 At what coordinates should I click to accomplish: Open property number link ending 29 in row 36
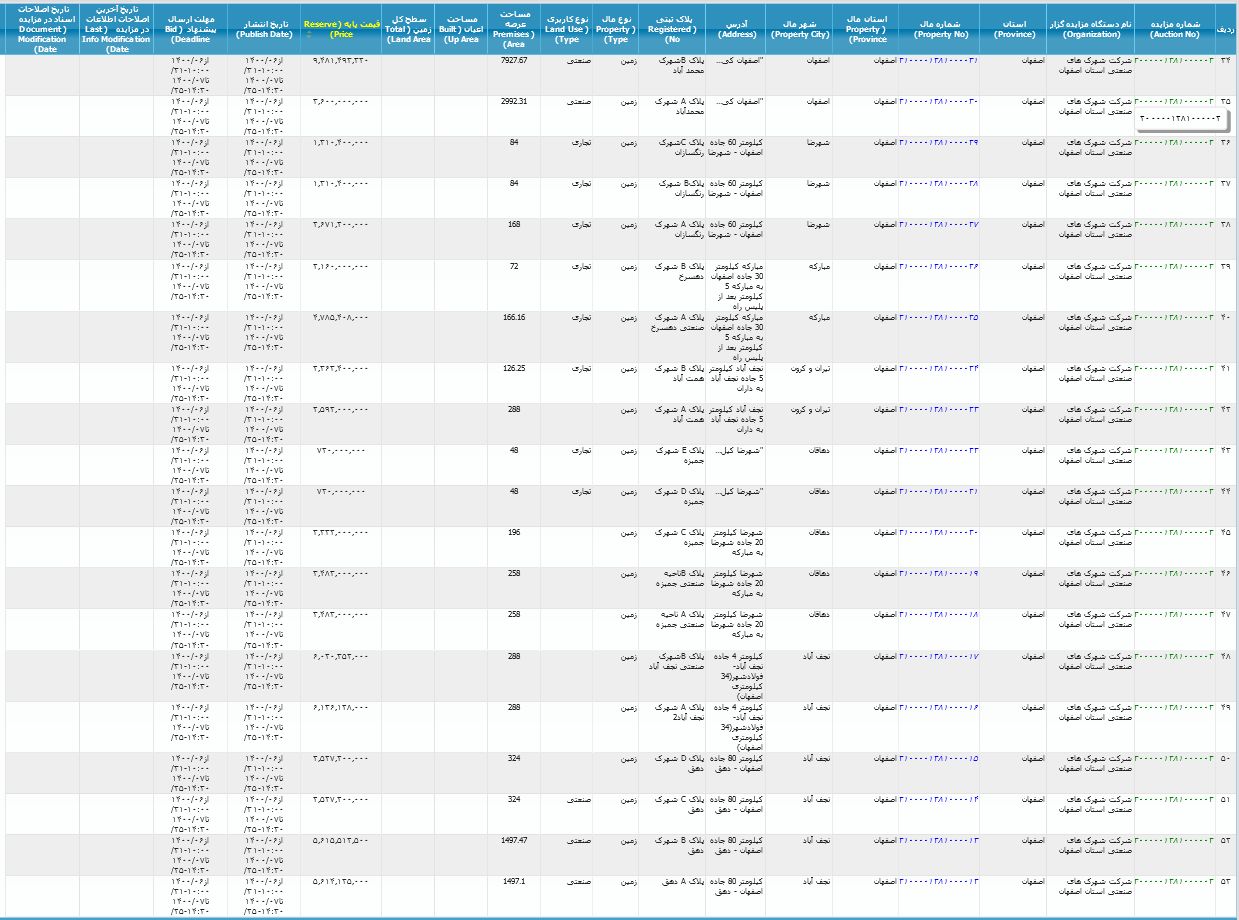(x=938, y=143)
